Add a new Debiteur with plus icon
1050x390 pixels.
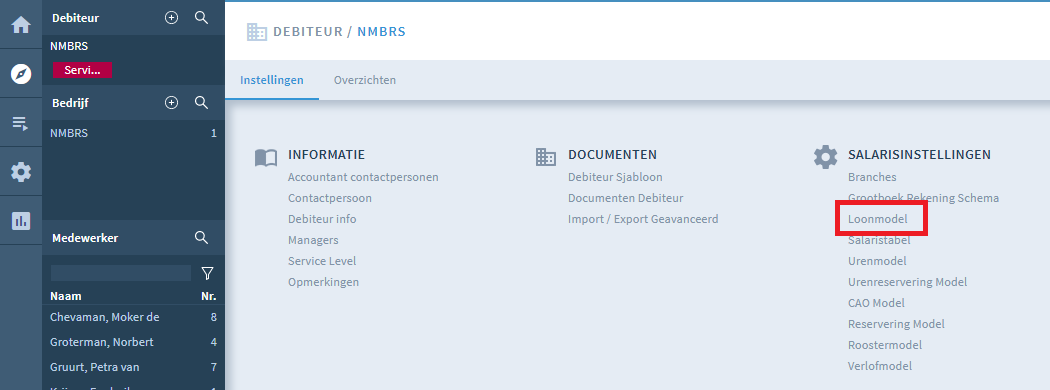(x=171, y=18)
